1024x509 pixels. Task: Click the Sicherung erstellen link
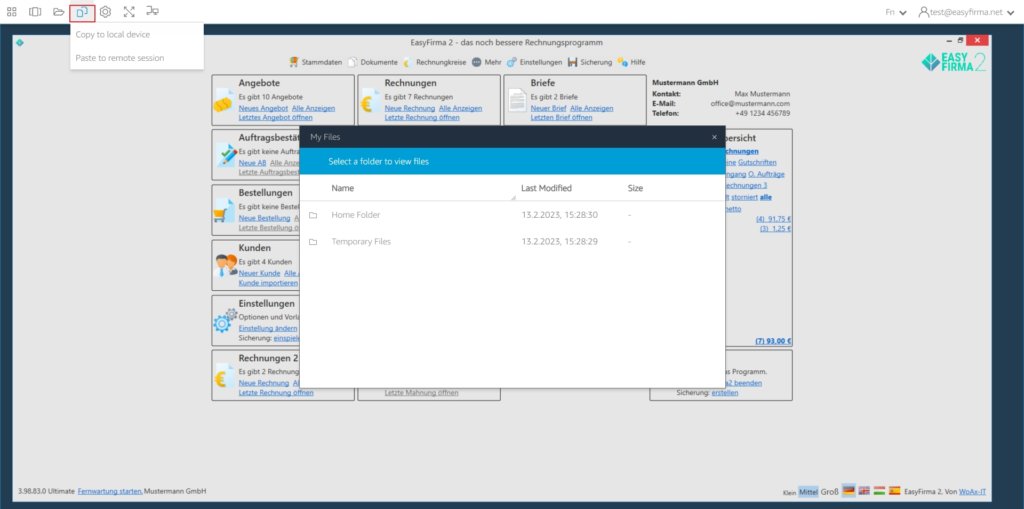725,393
